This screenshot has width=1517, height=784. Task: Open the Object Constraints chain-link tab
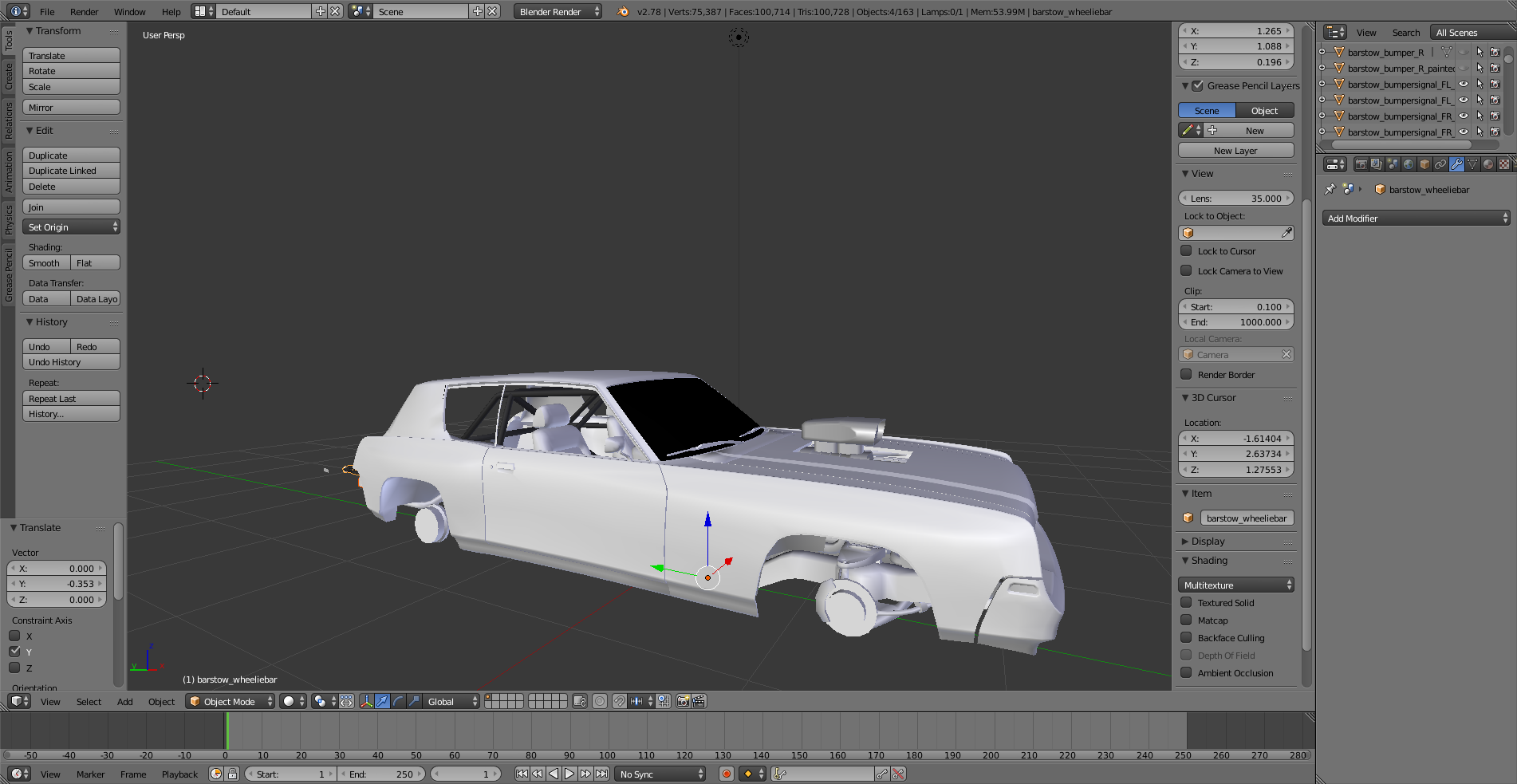1440,164
